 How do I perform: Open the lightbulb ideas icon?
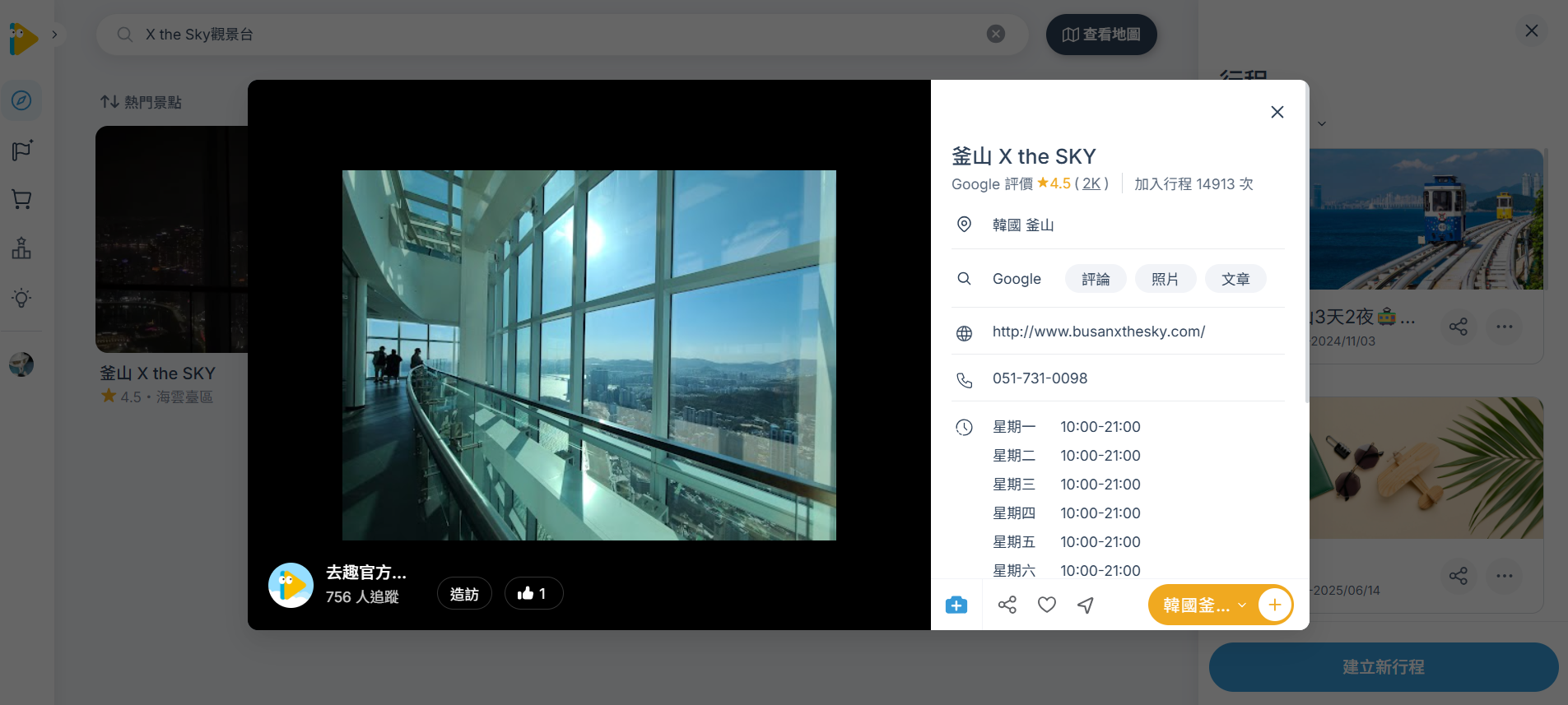[x=21, y=298]
